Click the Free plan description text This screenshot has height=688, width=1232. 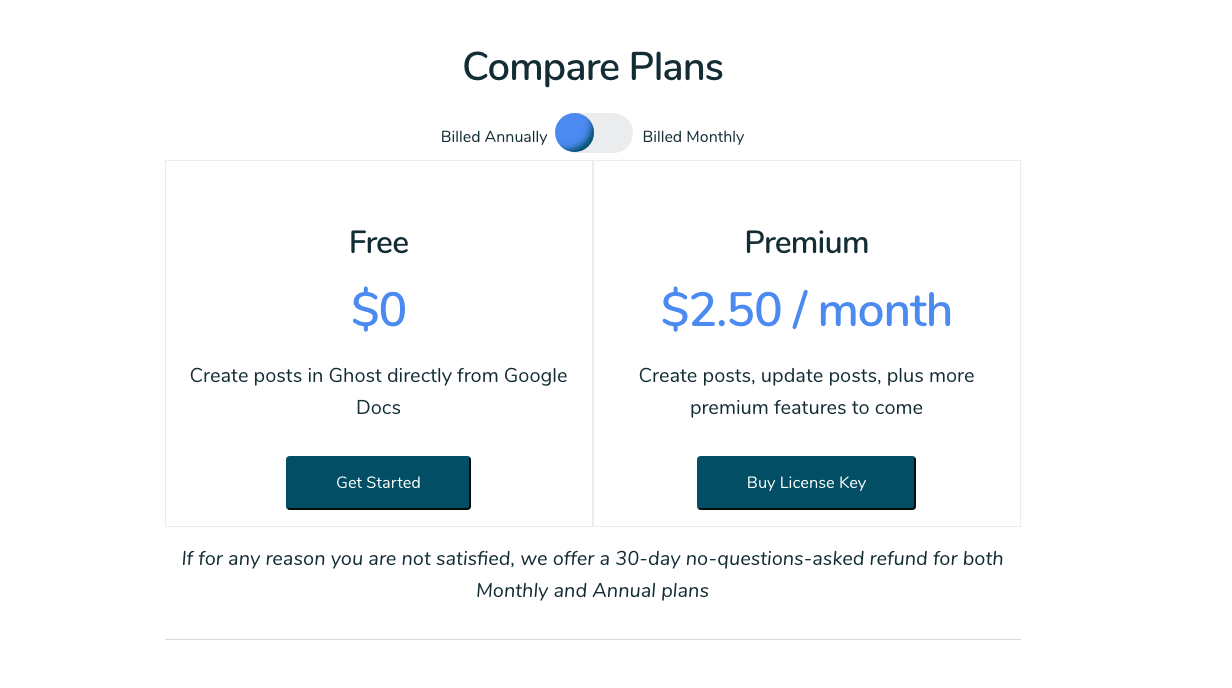click(379, 391)
